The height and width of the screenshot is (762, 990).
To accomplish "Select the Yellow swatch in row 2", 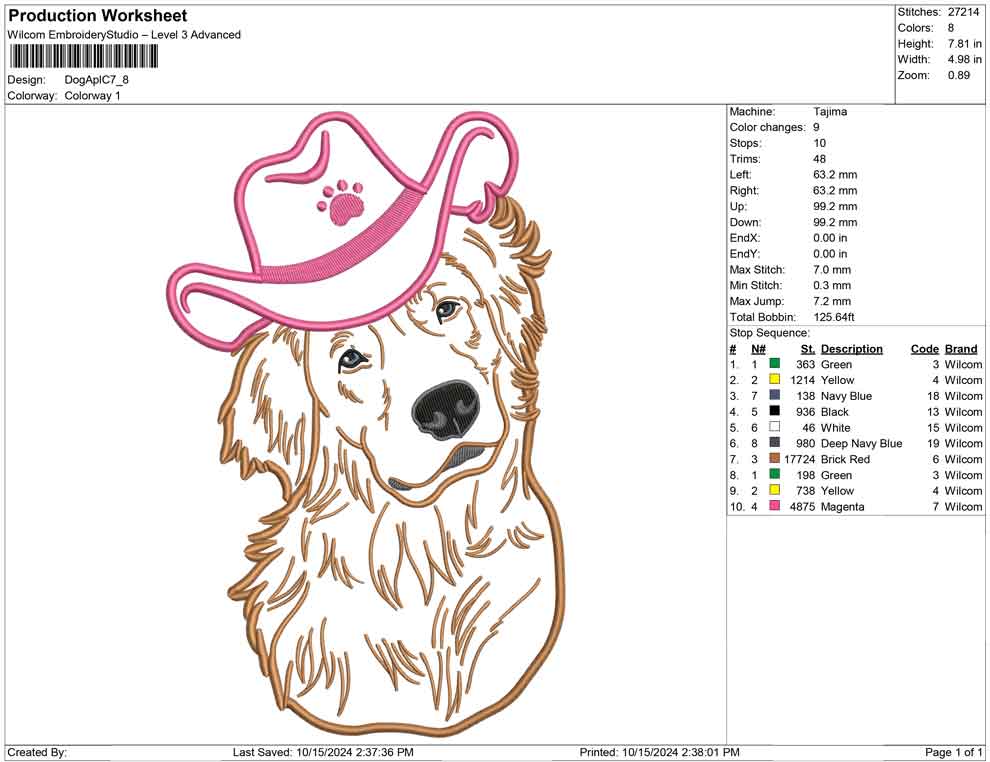I will coord(773,380).
